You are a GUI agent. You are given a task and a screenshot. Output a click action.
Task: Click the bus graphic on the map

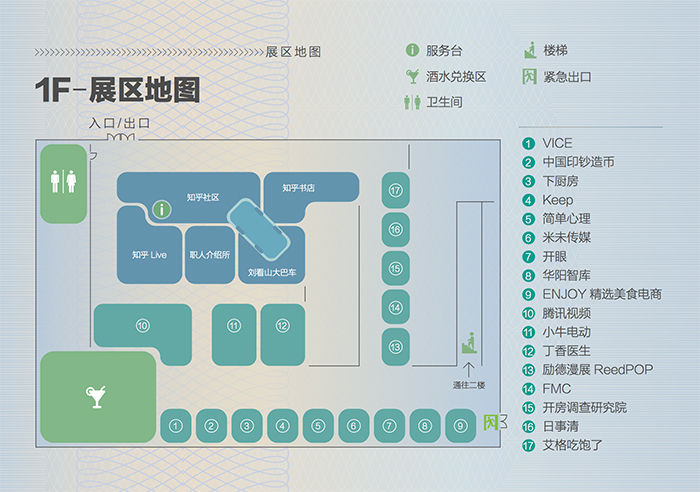pyautogui.click(x=258, y=229)
